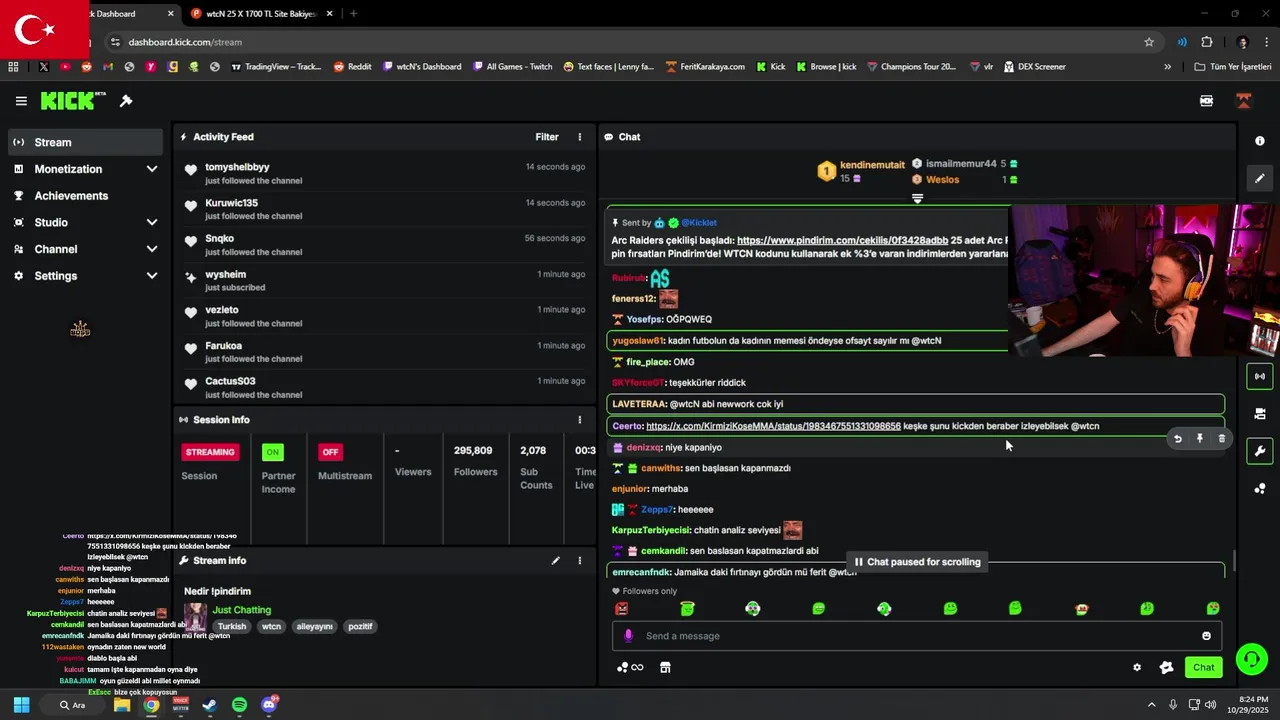Send the message with the Chat button

[1203, 668]
